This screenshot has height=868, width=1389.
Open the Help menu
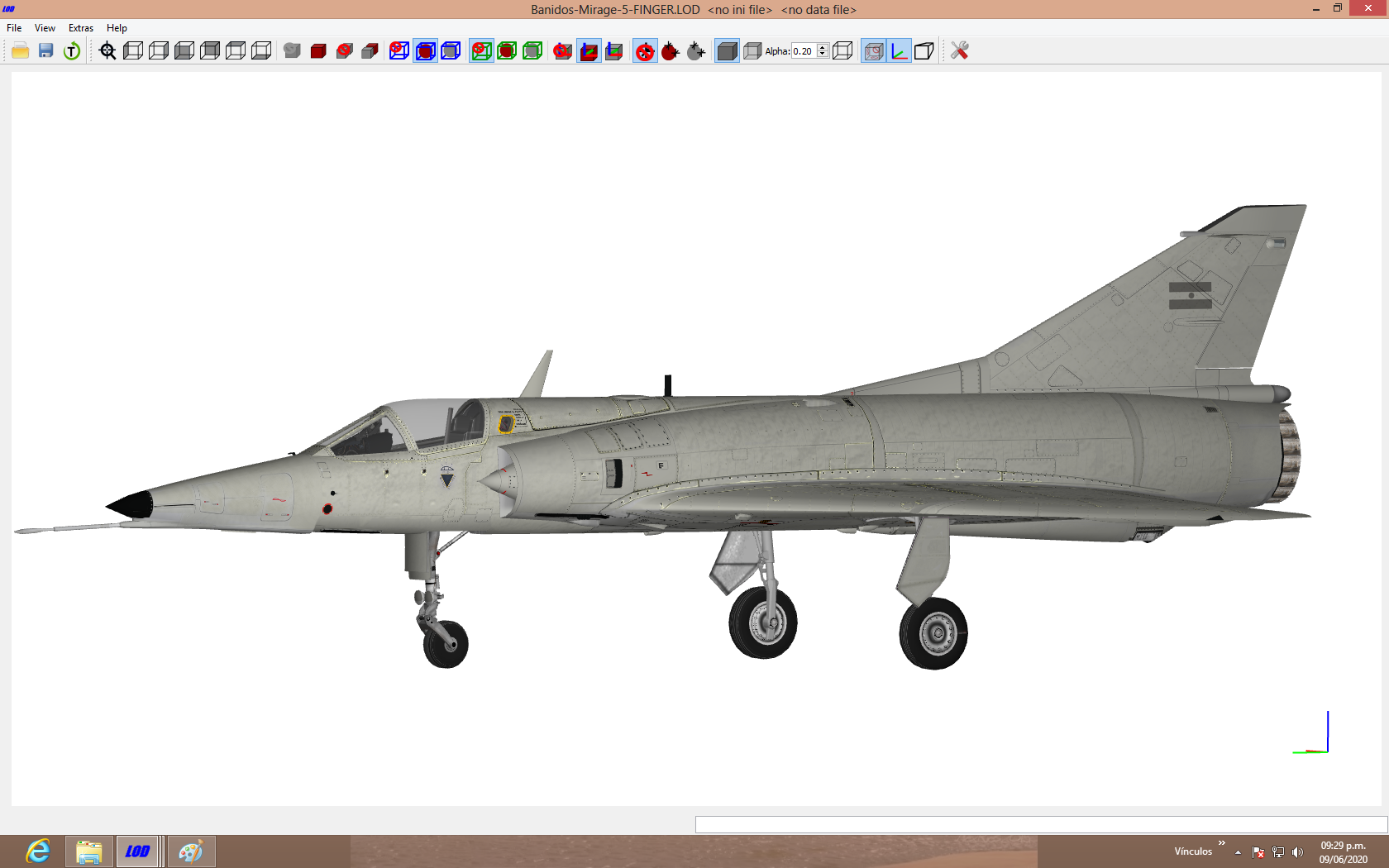(117, 28)
